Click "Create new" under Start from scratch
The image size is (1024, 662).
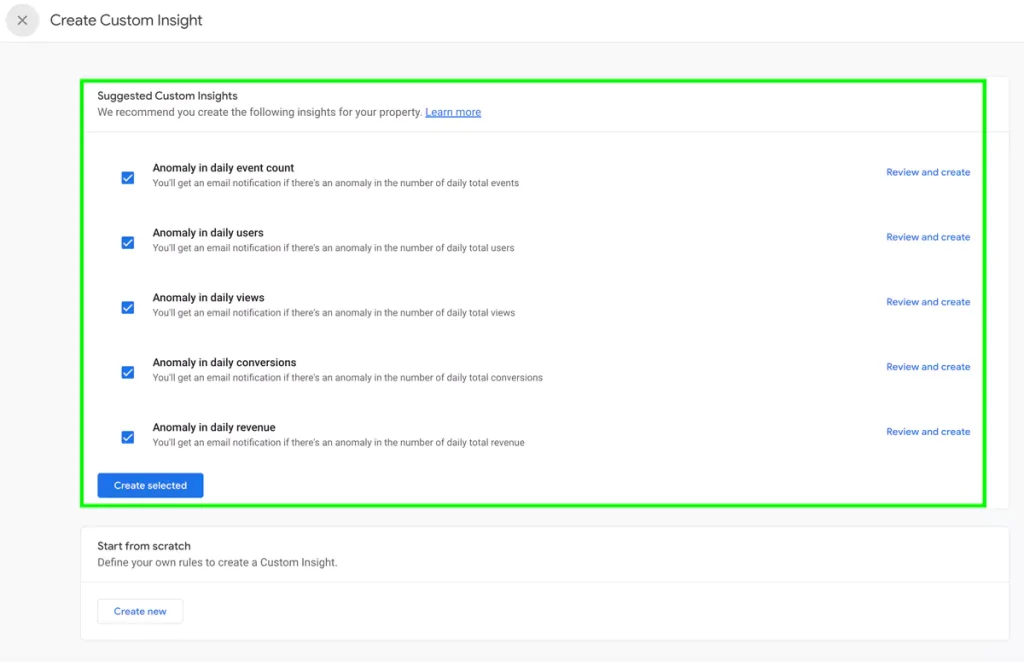(x=140, y=611)
